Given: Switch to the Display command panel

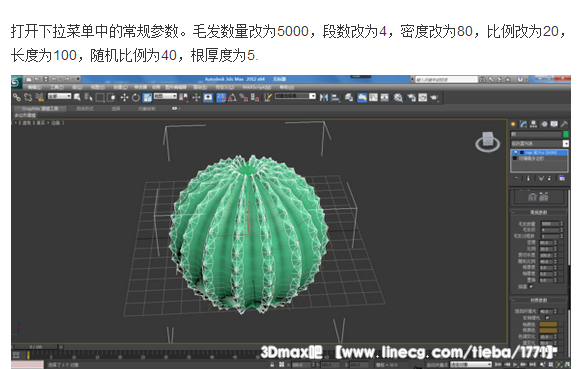Looking at the screenshot, I should [554, 124].
